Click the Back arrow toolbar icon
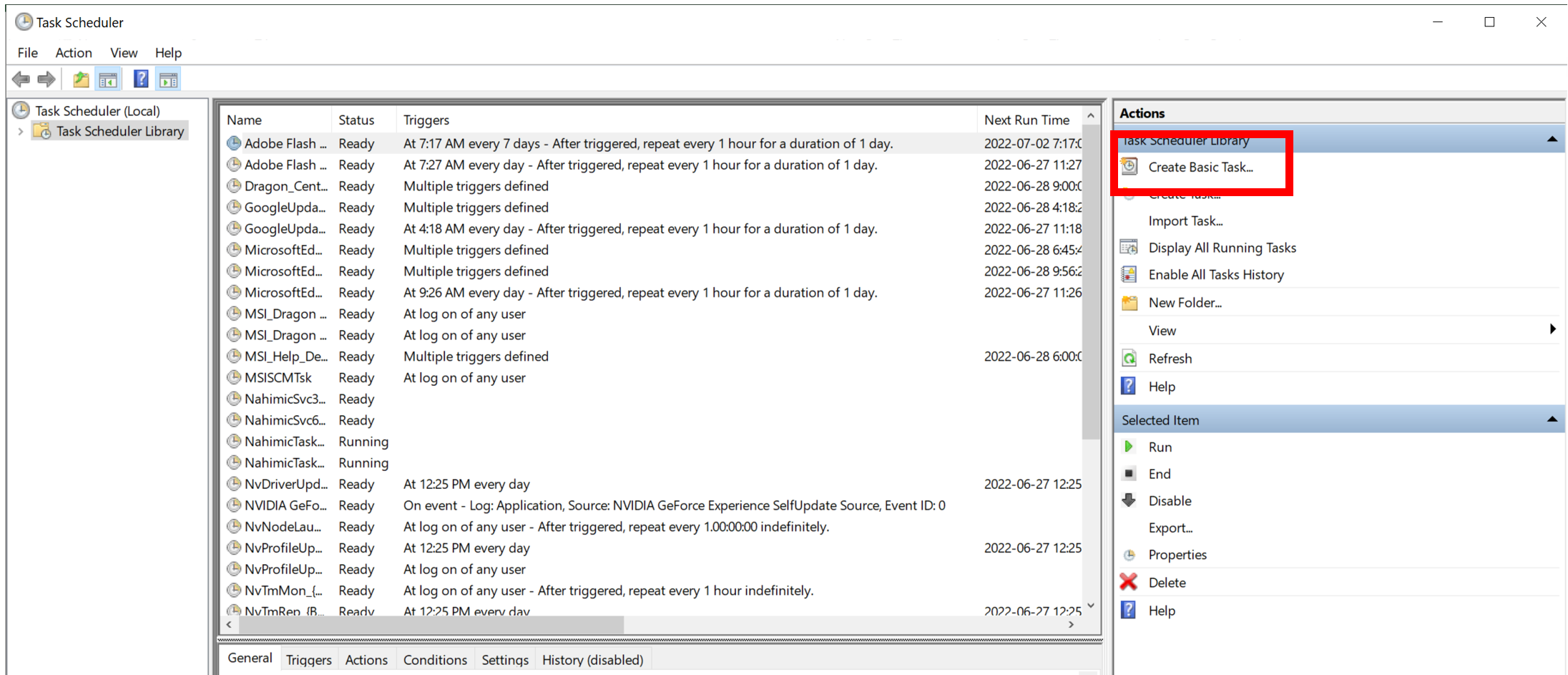Viewport: 1568px width, 675px height. (21, 79)
